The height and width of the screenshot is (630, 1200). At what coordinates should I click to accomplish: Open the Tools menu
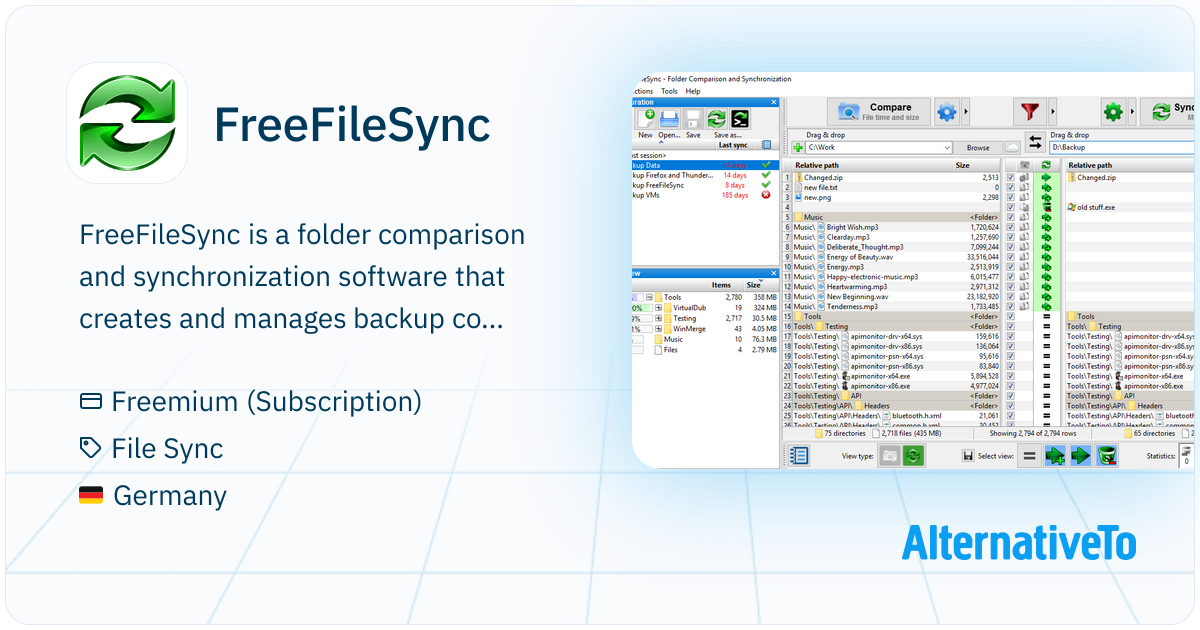pyautogui.click(x=669, y=91)
